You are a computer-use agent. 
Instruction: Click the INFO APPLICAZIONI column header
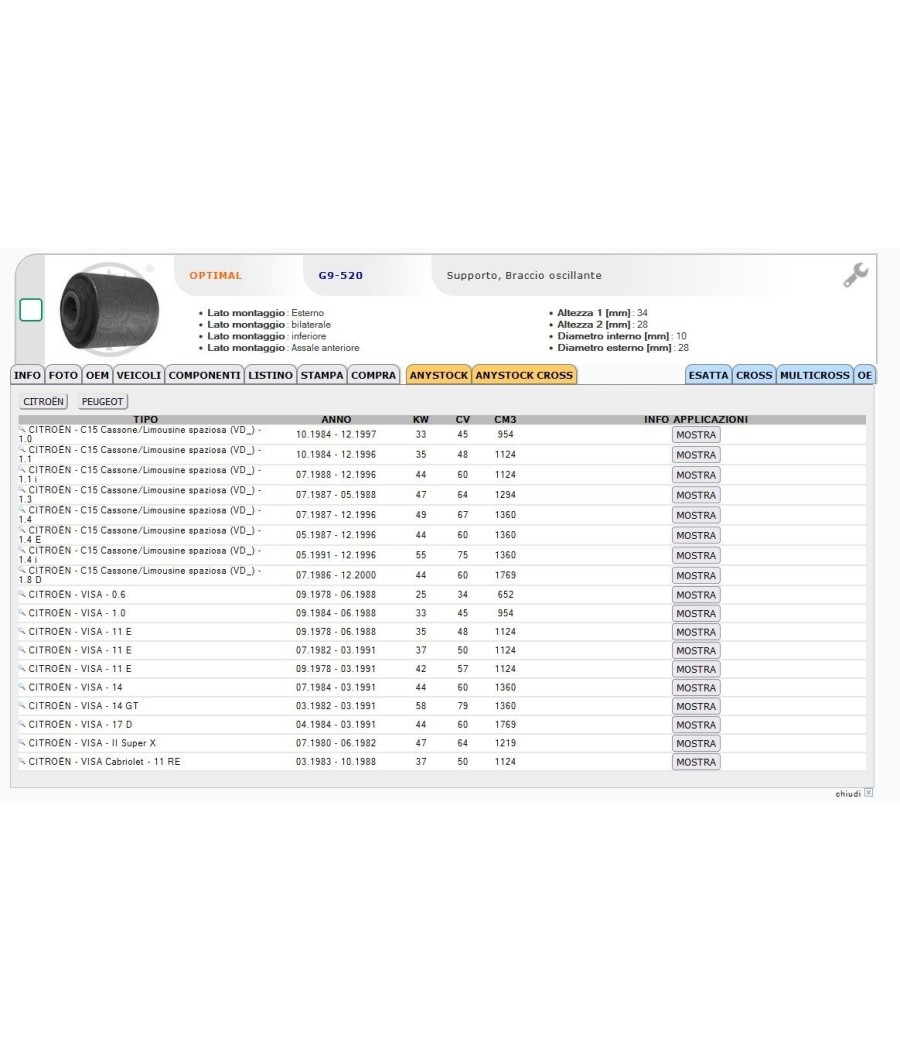pos(696,419)
